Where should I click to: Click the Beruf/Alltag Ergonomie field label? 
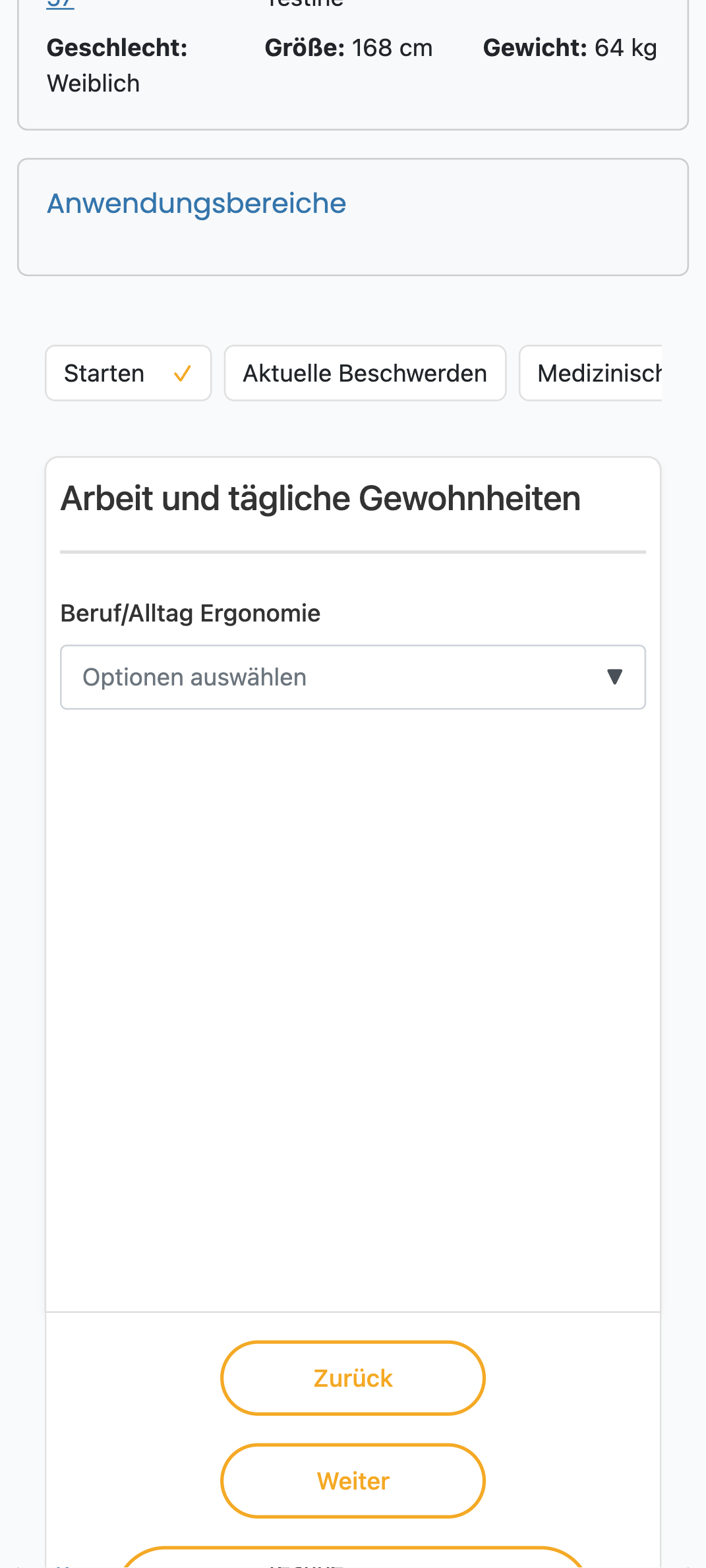pos(191,614)
